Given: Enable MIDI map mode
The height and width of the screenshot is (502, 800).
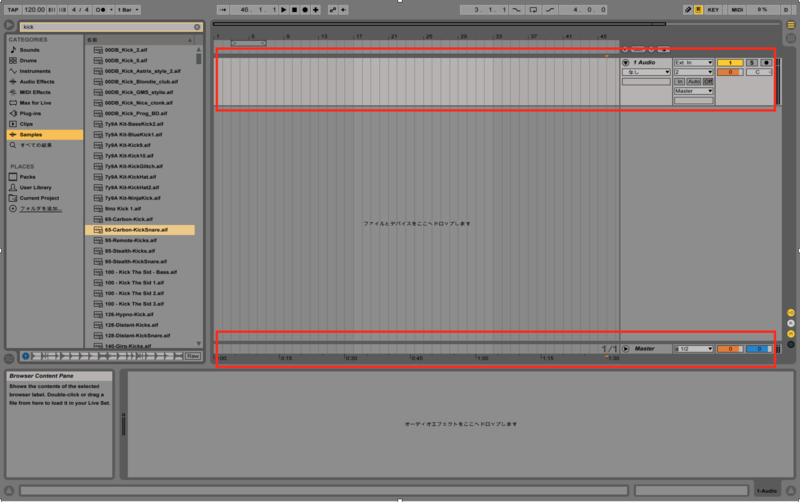Looking at the screenshot, I should (x=737, y=10).
